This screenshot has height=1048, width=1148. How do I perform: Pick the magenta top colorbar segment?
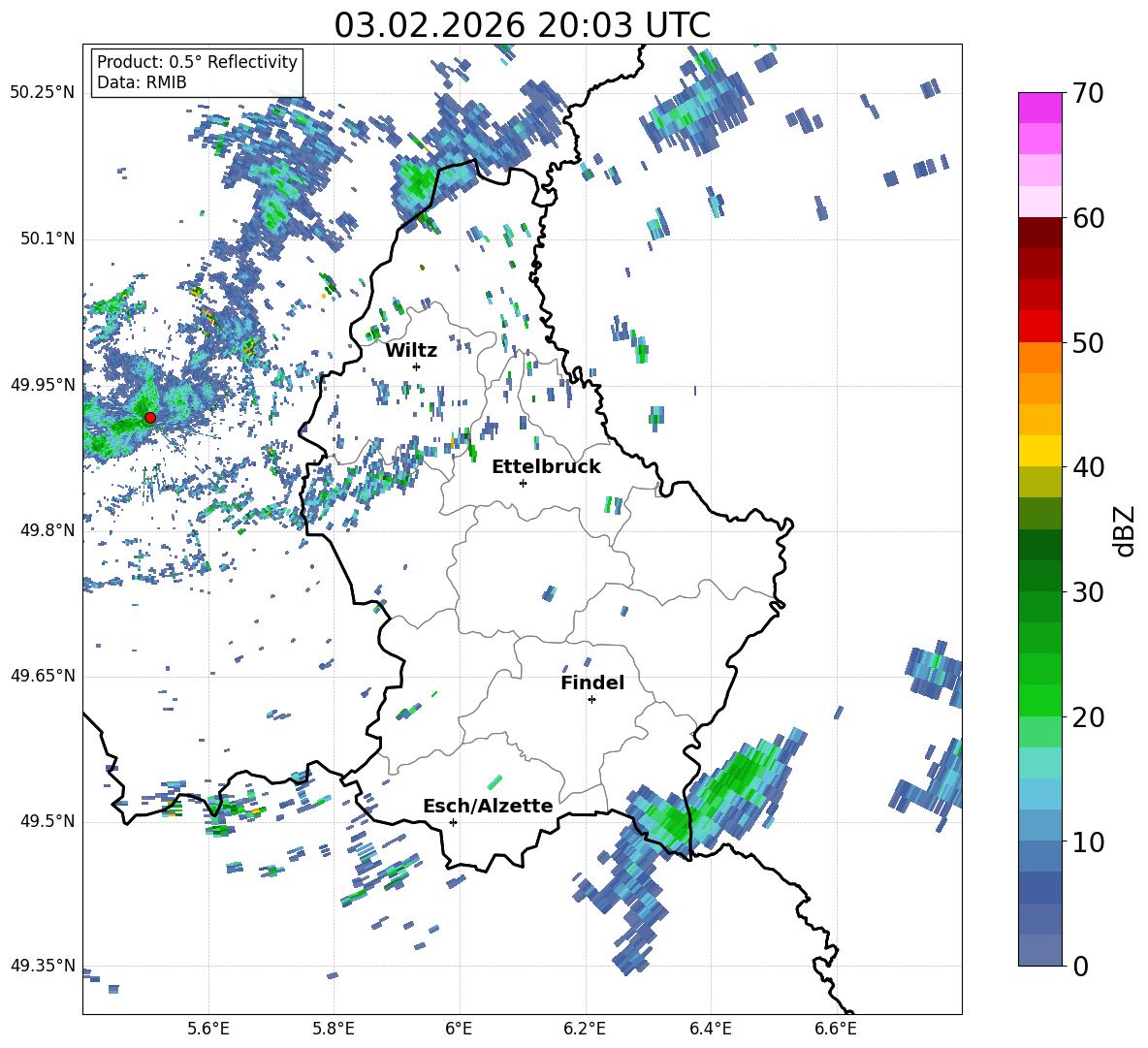1039,108
